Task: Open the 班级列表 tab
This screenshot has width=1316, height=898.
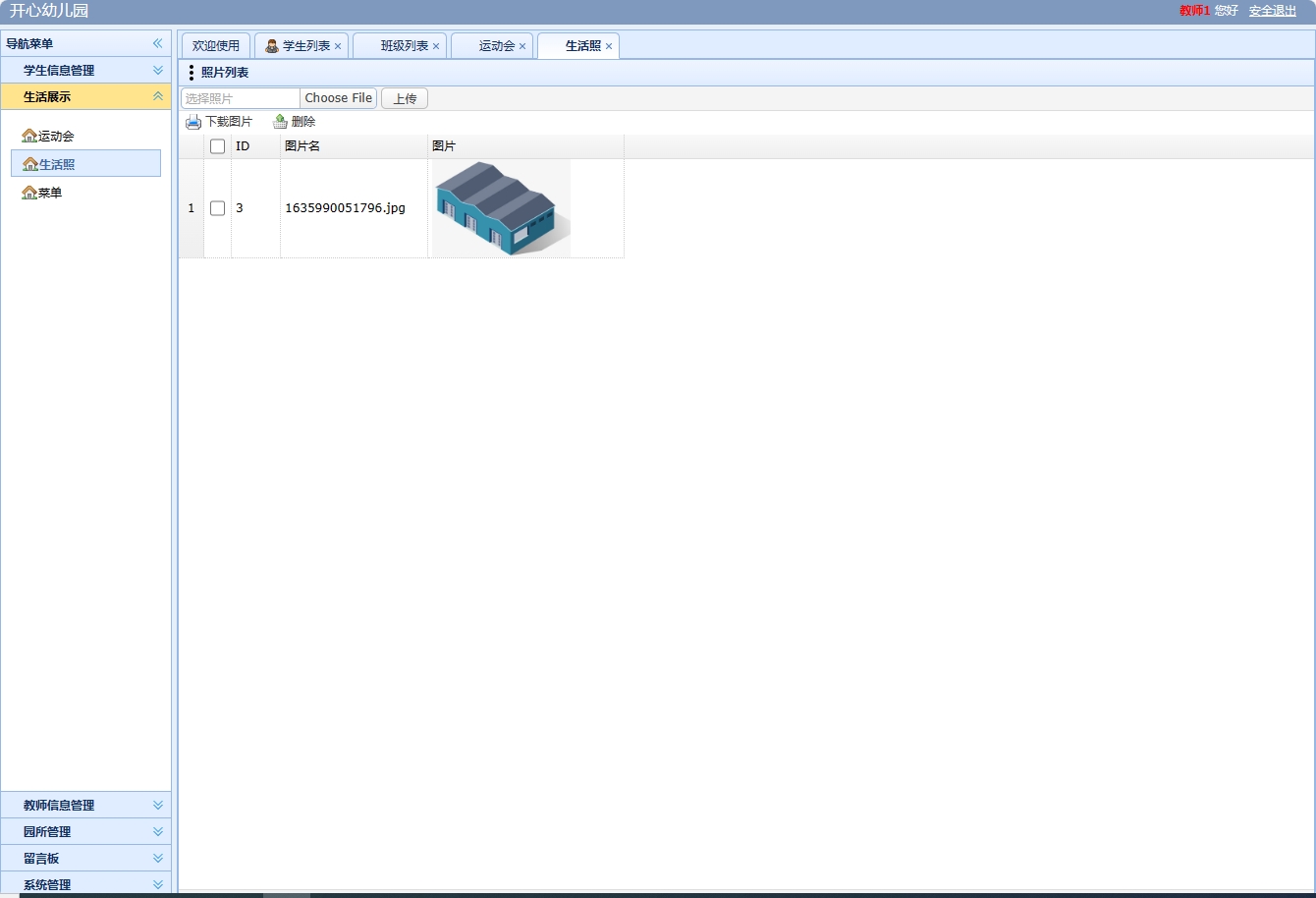Action: coord(400,46)
